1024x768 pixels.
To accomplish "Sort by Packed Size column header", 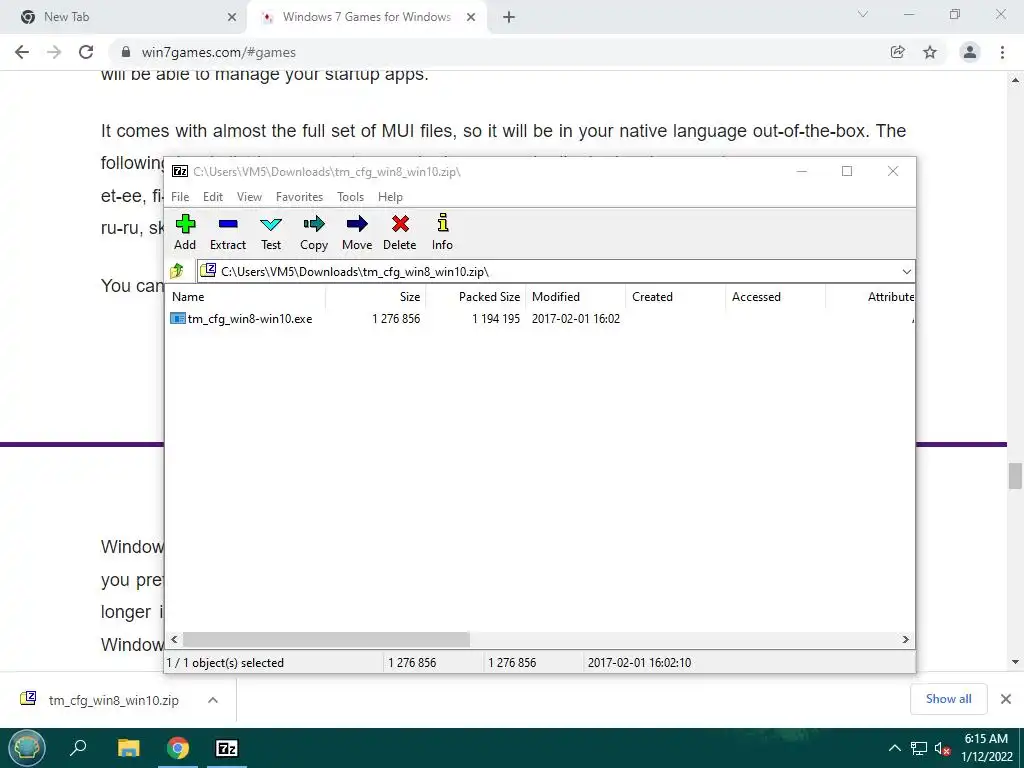I will (x=475, y=296).
